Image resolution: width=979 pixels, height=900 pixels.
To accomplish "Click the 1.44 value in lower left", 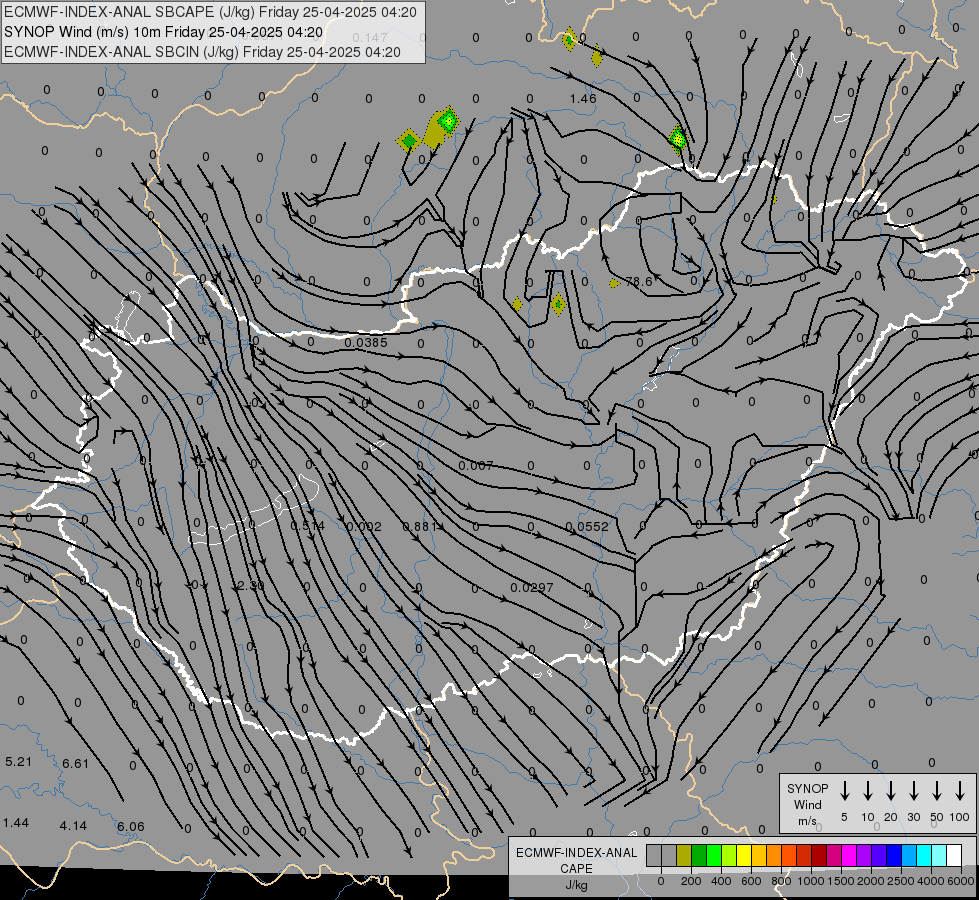I will coord(16,823).
